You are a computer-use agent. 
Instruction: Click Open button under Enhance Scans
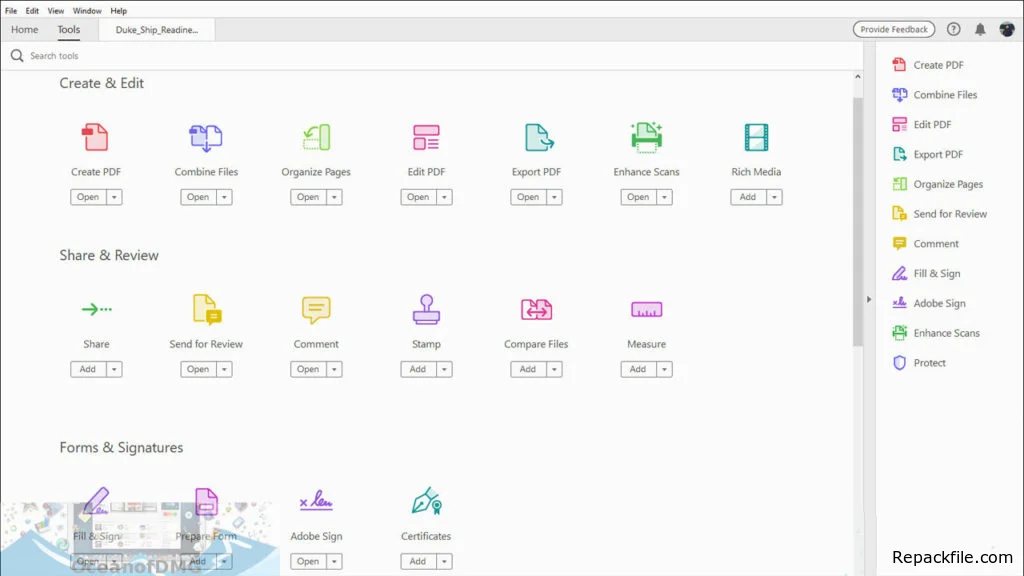639,197
